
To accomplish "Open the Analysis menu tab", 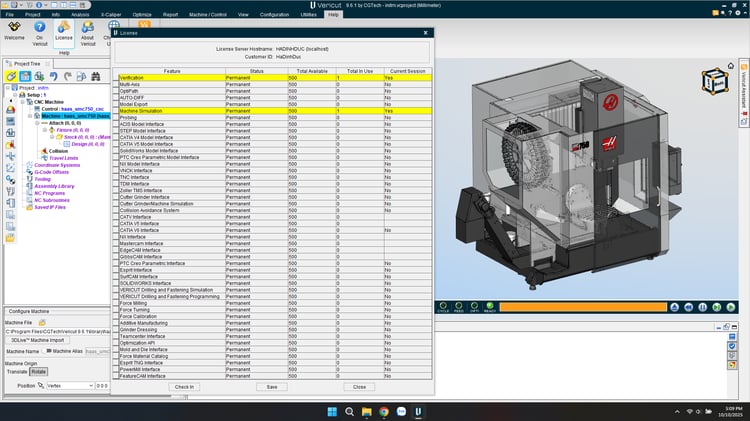I will coord(80,15).
